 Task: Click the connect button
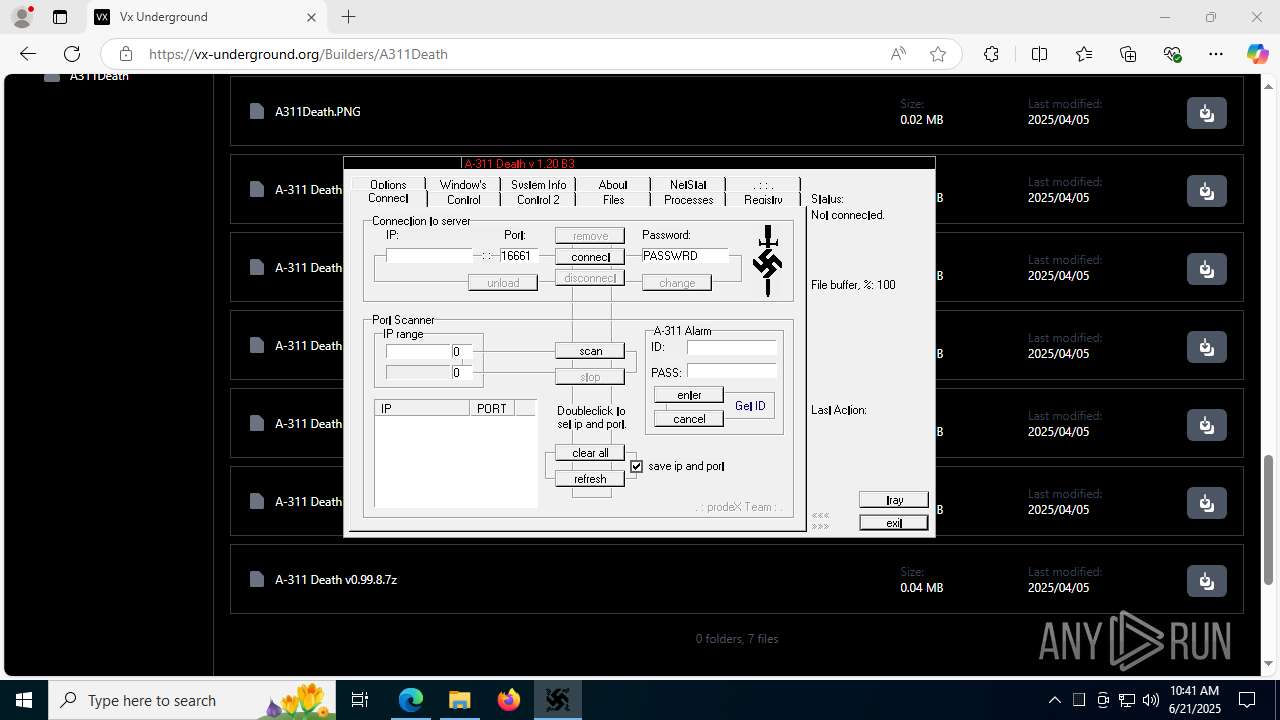590,257
